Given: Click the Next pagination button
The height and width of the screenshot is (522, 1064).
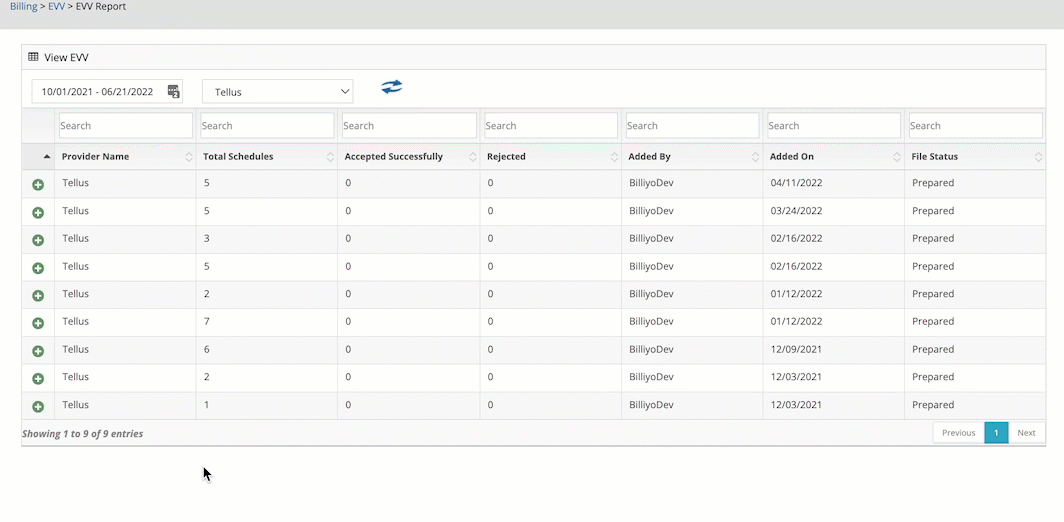Looking at the screenshot, I should point(1026,433).
